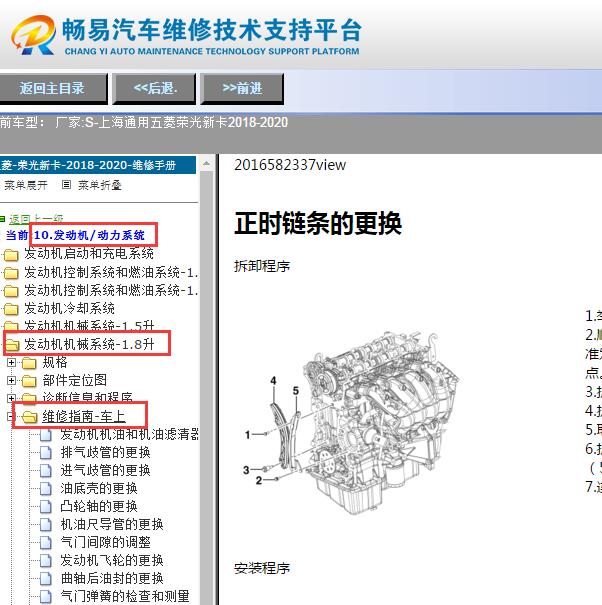602x605 pixels.
Task: Open 诊断信息和程序 folder label
Action: point(88,397)
